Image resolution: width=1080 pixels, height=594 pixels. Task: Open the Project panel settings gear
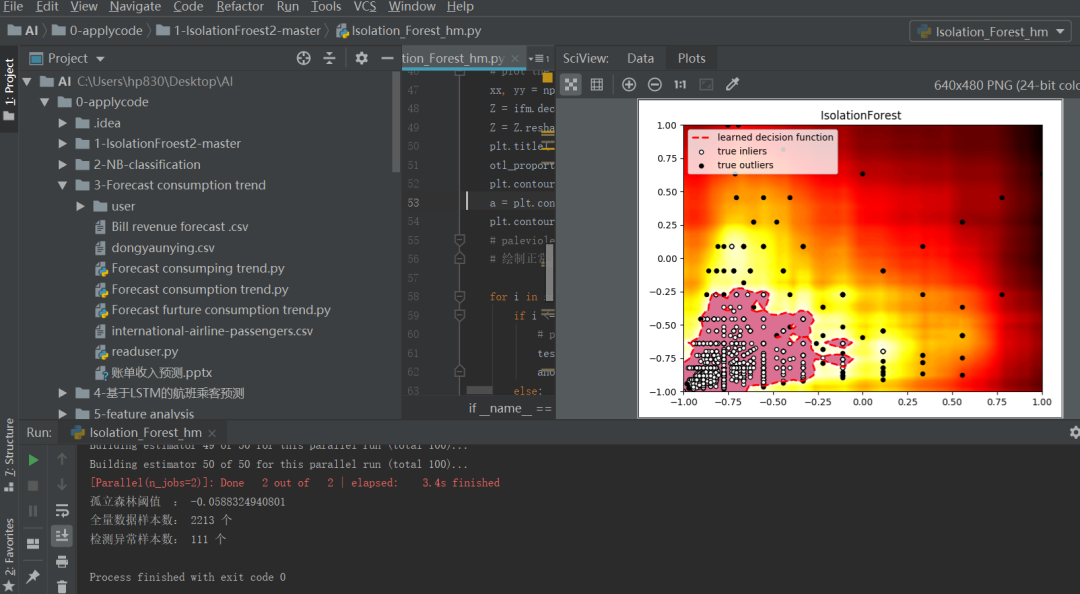point(362,59)
